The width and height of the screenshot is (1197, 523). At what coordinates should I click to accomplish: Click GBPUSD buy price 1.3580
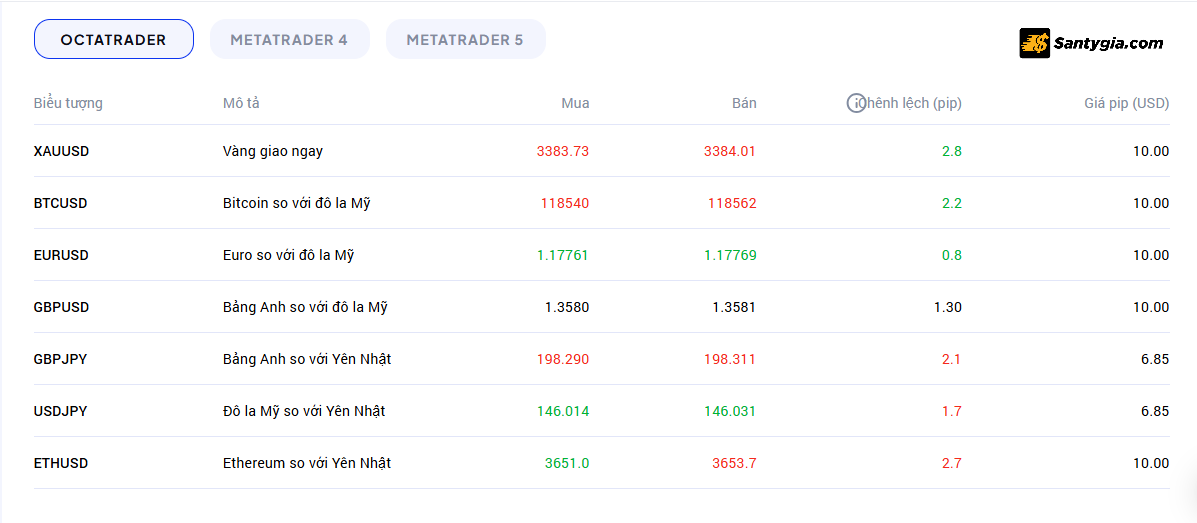[x=567, y=307]
